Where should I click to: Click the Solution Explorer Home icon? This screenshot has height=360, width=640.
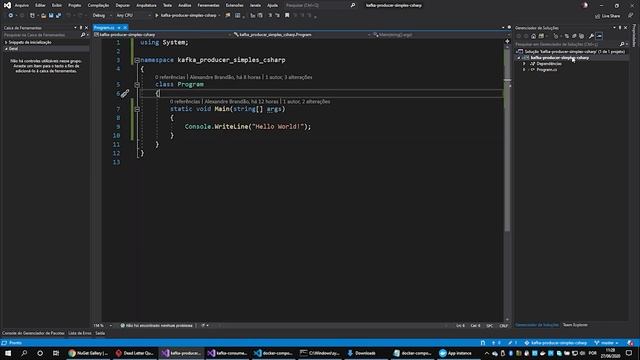point(533,36)
